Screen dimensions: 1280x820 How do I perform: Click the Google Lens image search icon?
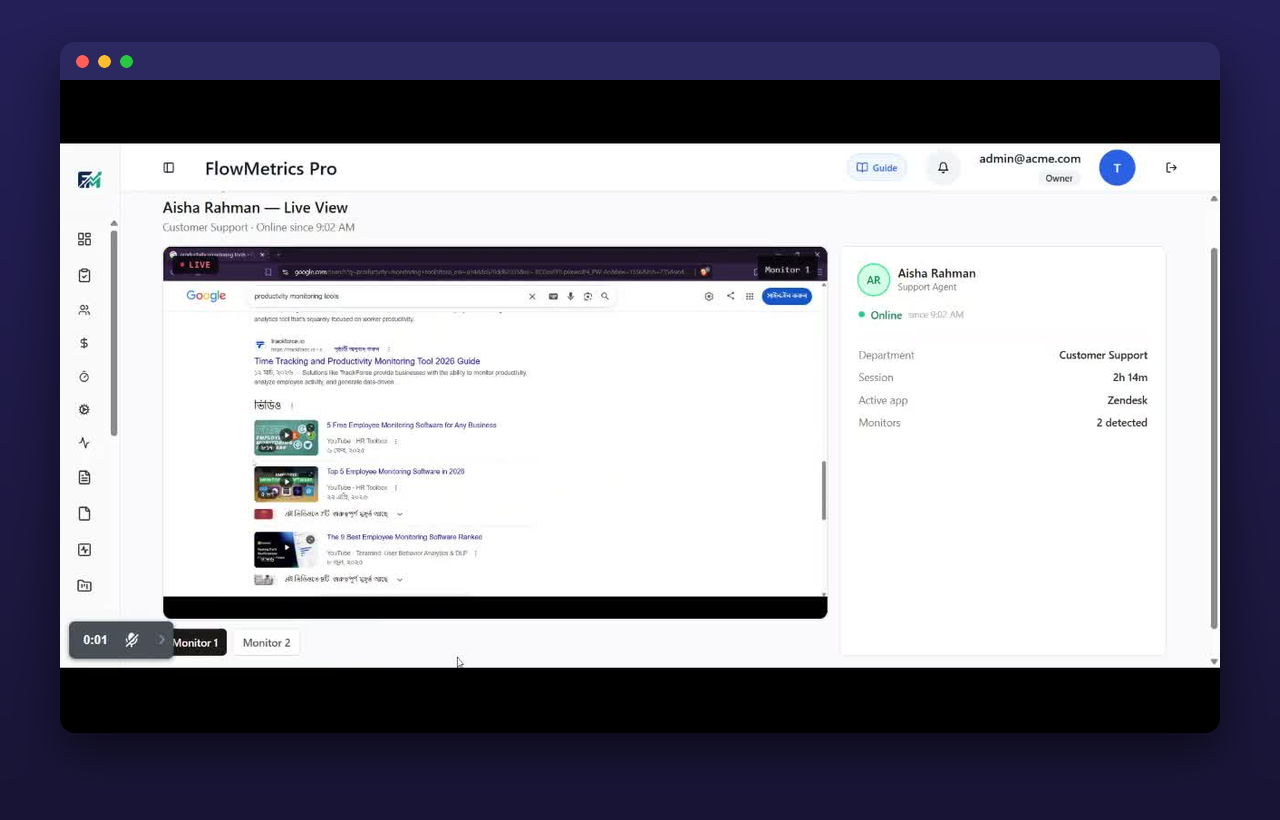pyautogui.click(x=588, y=296)
